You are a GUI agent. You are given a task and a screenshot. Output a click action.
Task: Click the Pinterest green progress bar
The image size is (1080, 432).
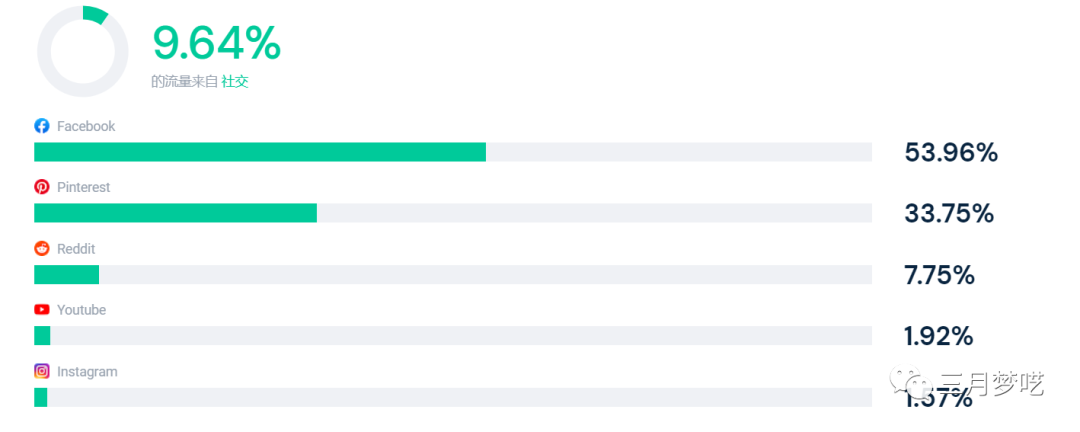[175, 213]
